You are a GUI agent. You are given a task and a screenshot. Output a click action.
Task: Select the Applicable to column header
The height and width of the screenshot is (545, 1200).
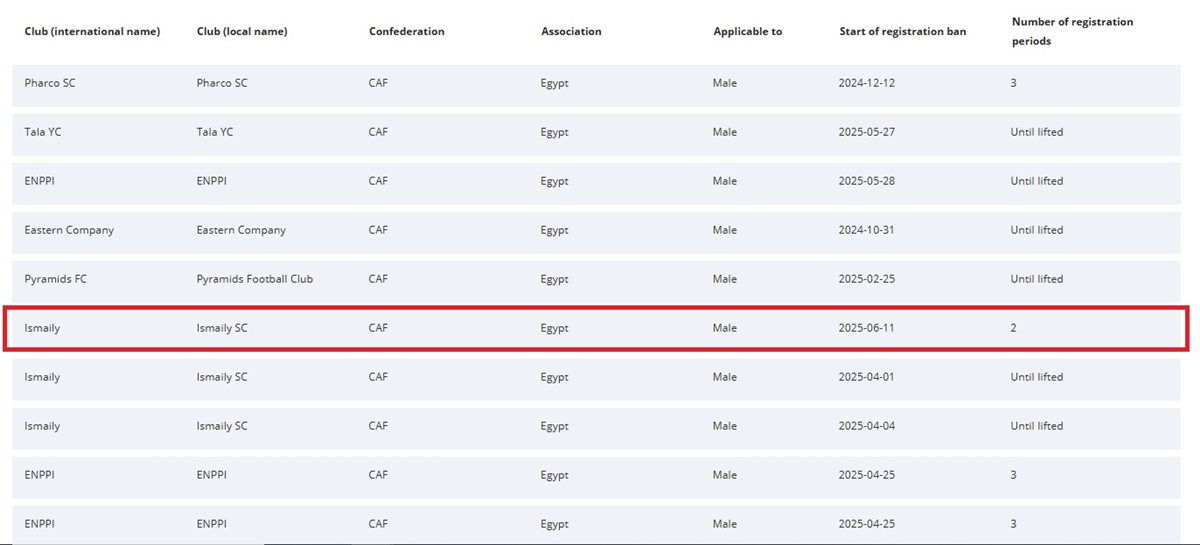click(747, 31)
